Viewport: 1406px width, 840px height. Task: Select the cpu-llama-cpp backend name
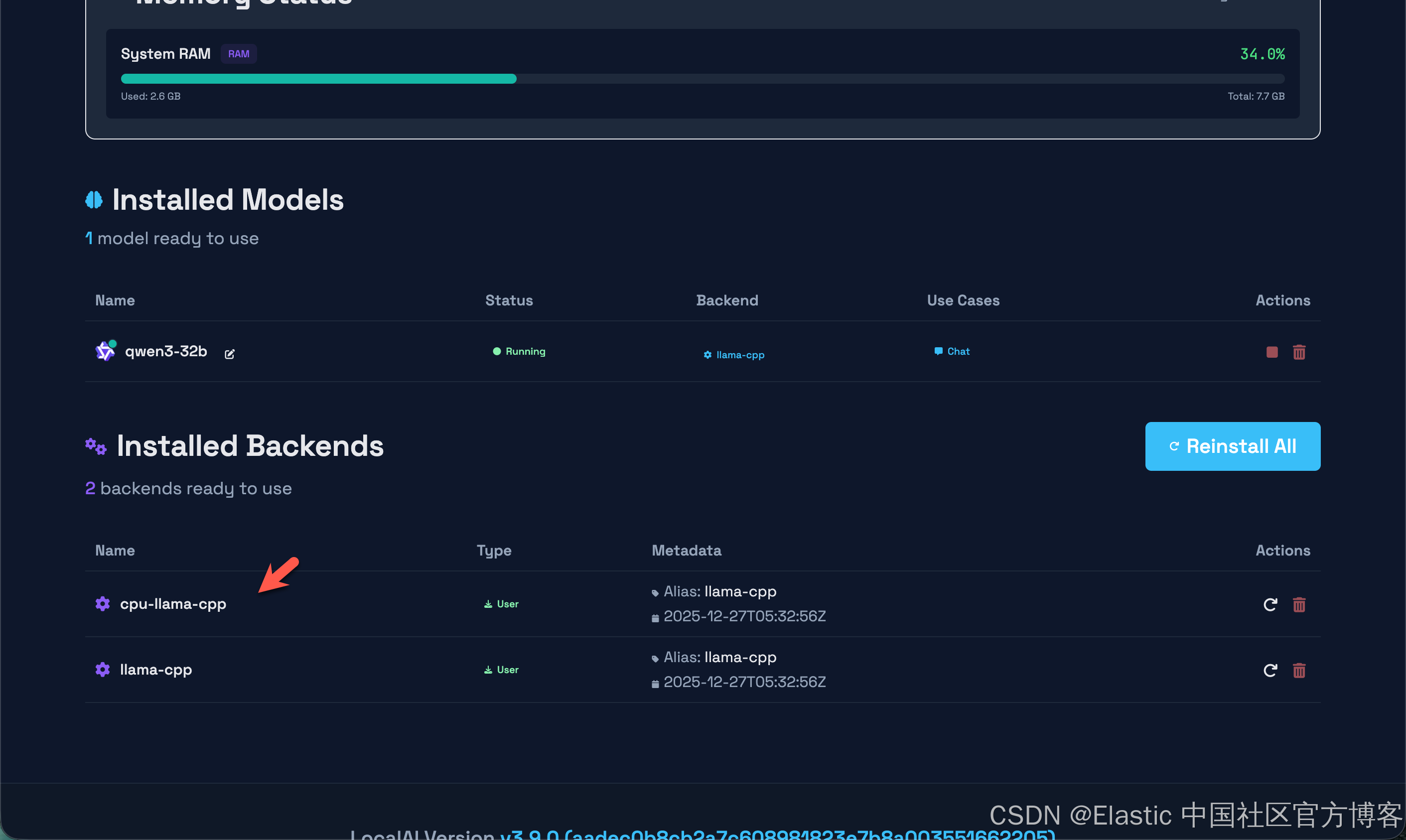tap(173, 604)
